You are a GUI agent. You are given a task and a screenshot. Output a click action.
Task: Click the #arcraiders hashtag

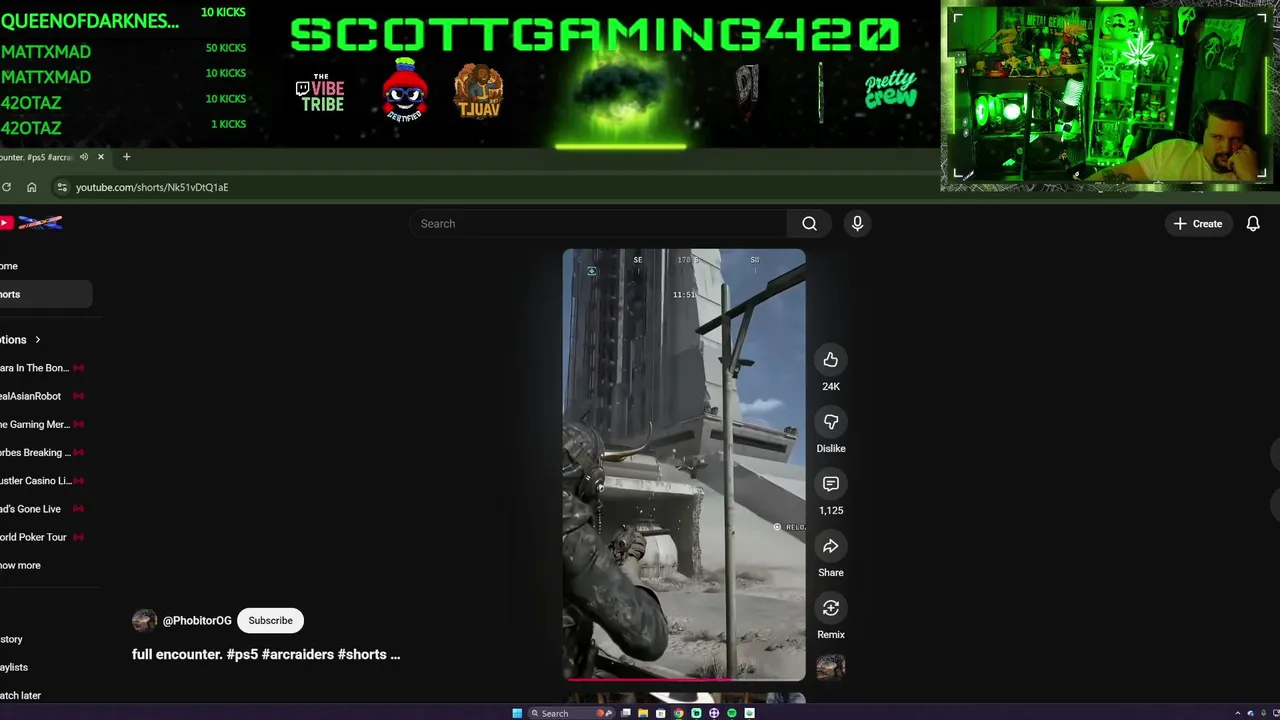(298, 654)
